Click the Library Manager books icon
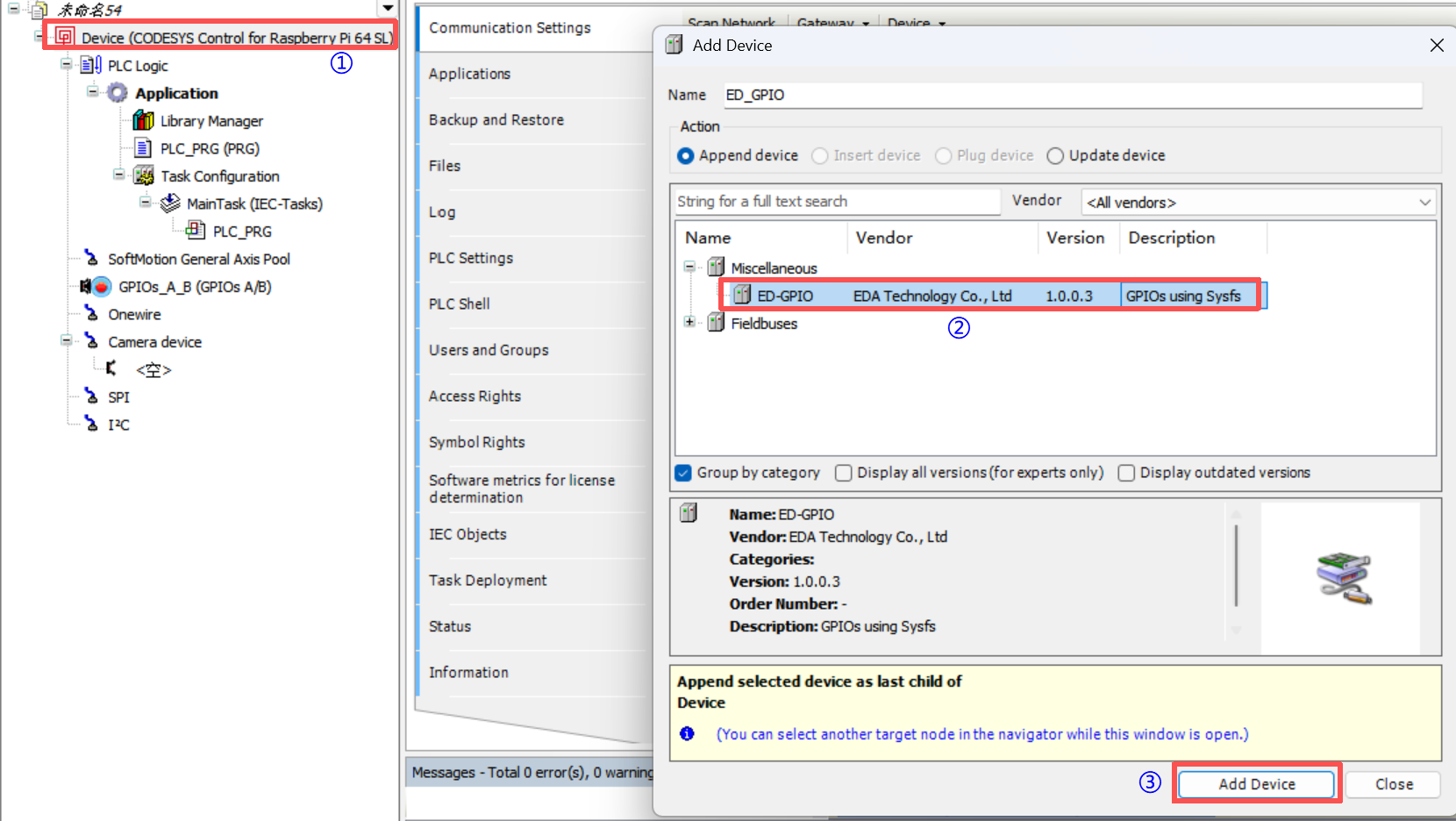Viewport: 1456px width, 821px height. point(143,121)
